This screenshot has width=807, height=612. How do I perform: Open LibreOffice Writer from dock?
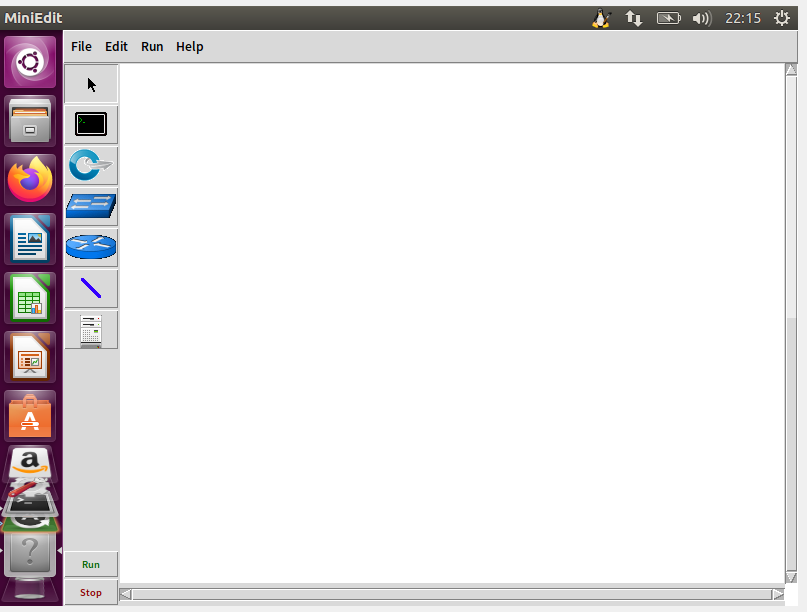click(x=30, y=239)
